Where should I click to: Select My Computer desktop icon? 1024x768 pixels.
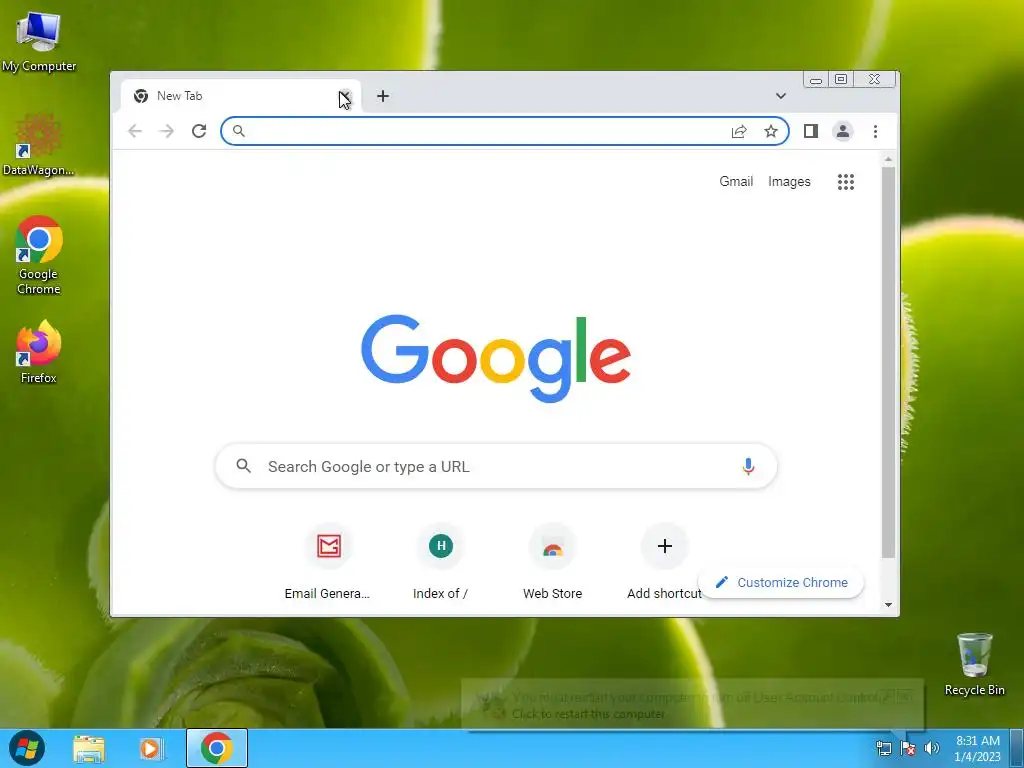(39, 42)
